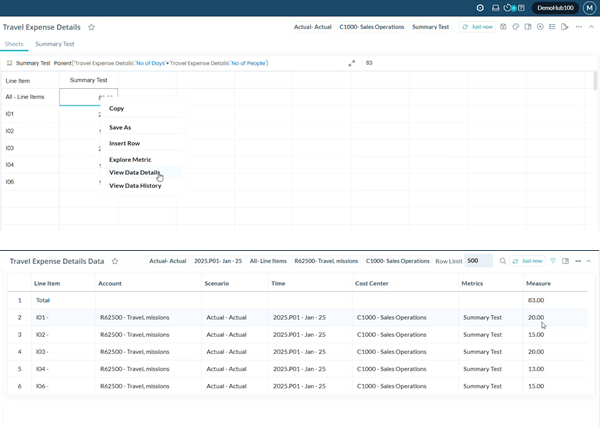
Task: Open the more options ellipsis in data panel
Action: point(577,261)
